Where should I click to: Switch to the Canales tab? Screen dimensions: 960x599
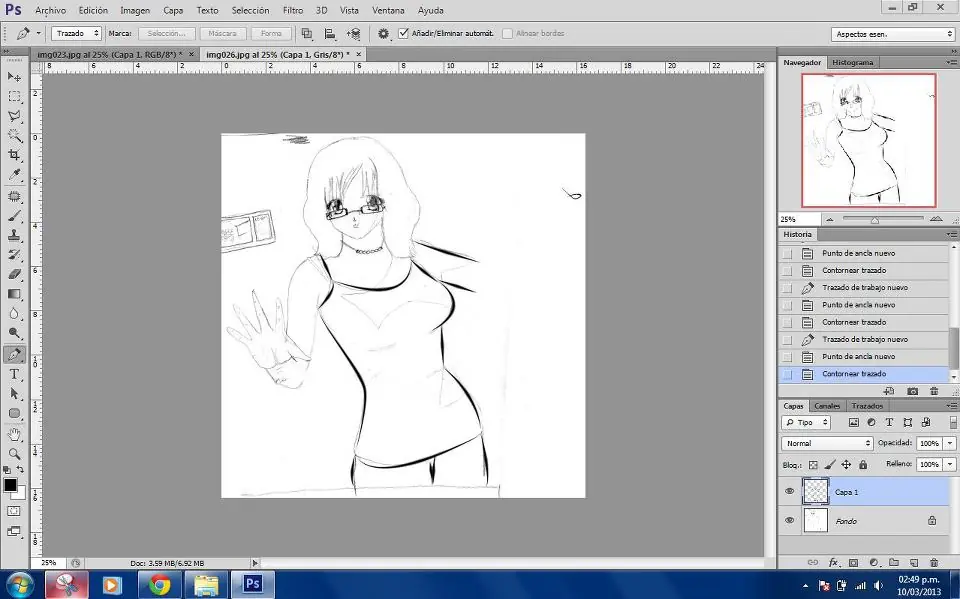pyautogui.click(x=827, y=406)
